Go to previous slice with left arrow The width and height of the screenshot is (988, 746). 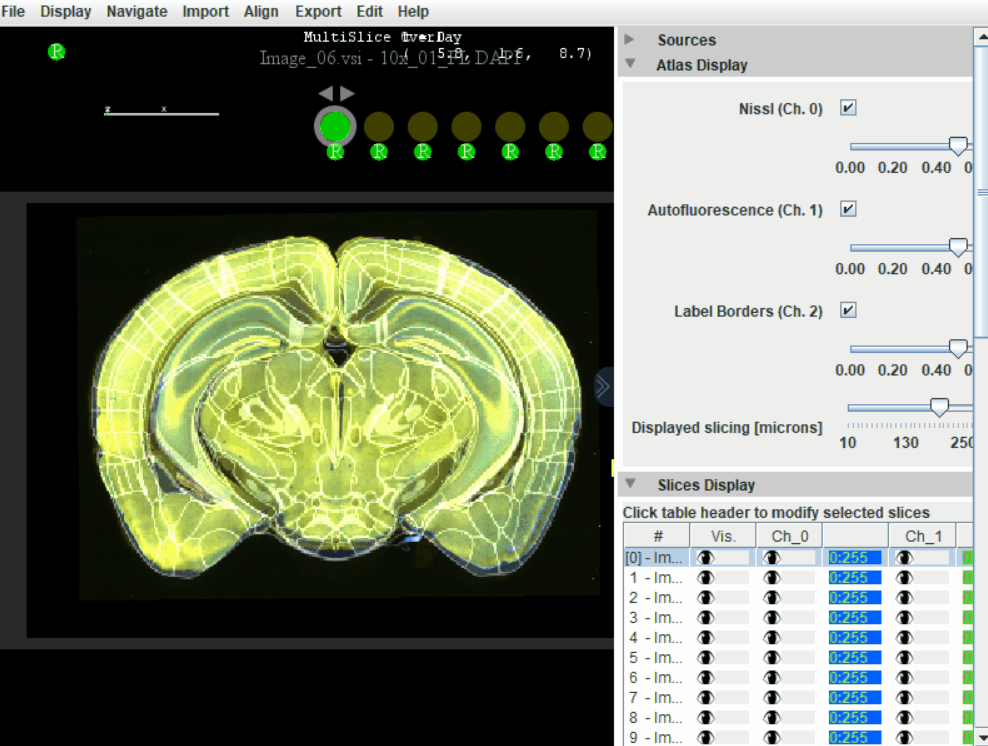(326, 93)
